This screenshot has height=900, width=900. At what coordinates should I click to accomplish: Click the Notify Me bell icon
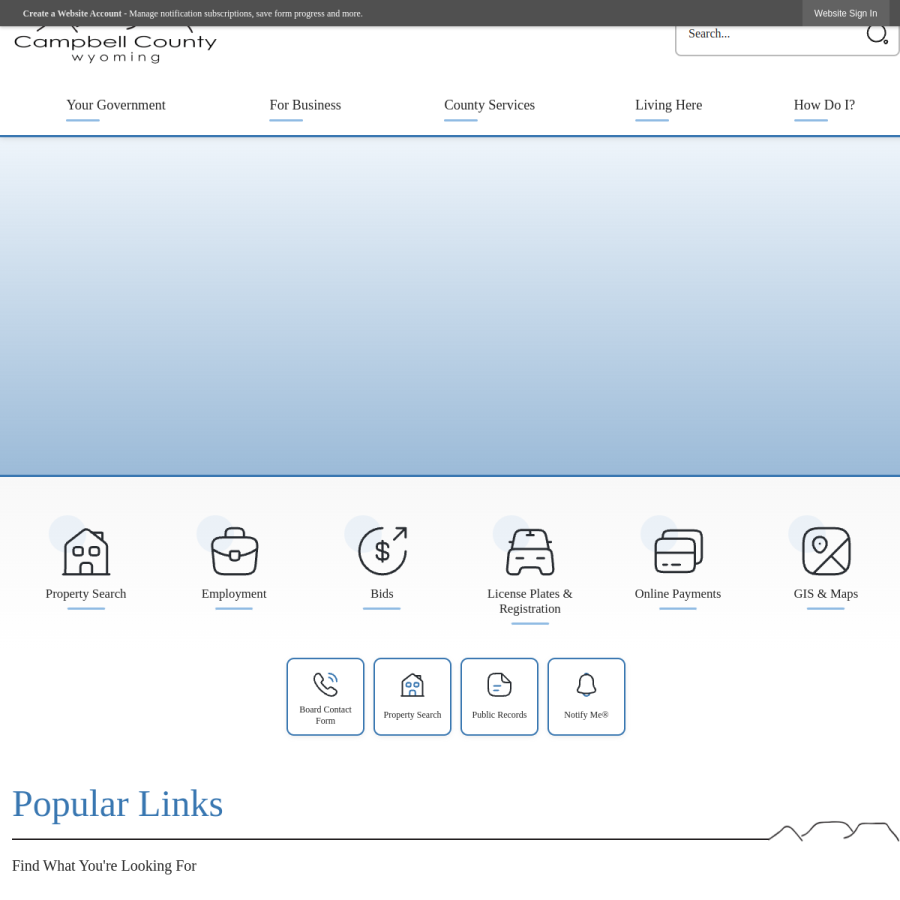coord(586,685)
